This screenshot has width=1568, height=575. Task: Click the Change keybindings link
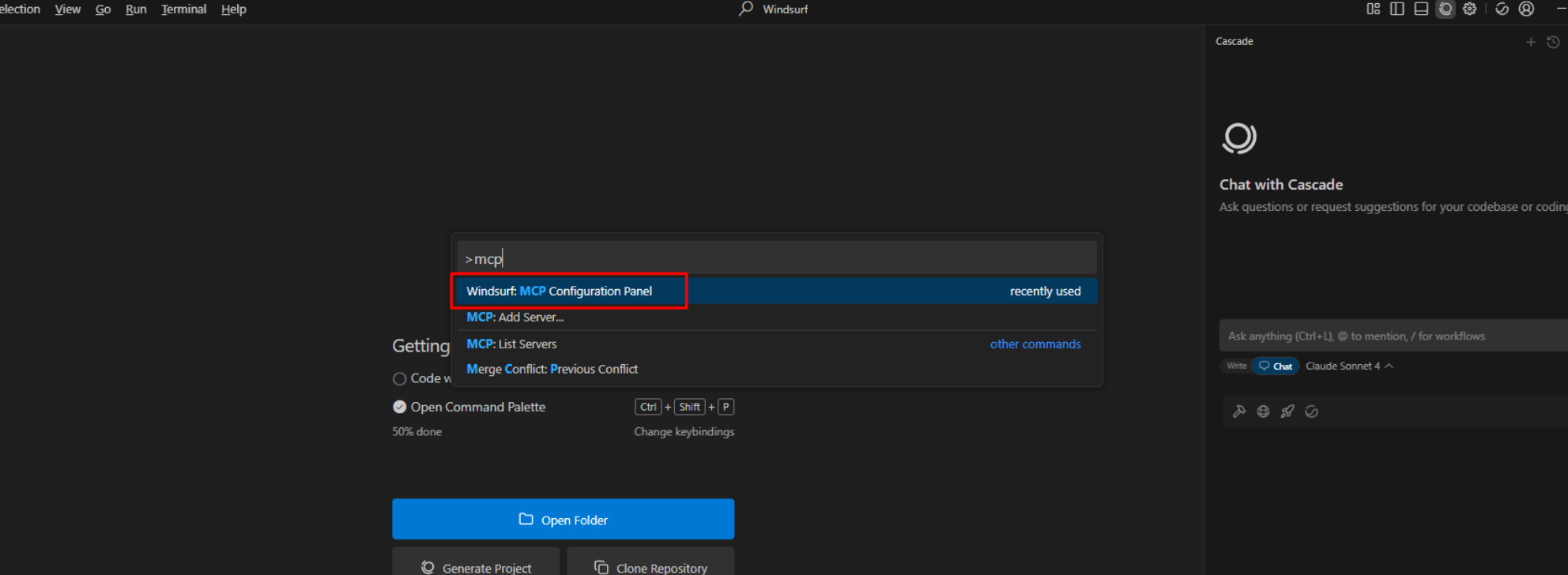click(684, 431)
